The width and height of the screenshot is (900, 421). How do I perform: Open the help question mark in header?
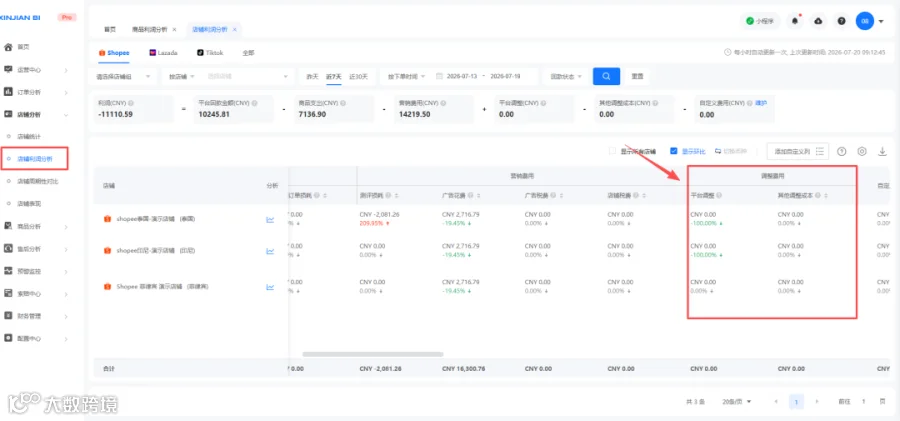(841, 21)
